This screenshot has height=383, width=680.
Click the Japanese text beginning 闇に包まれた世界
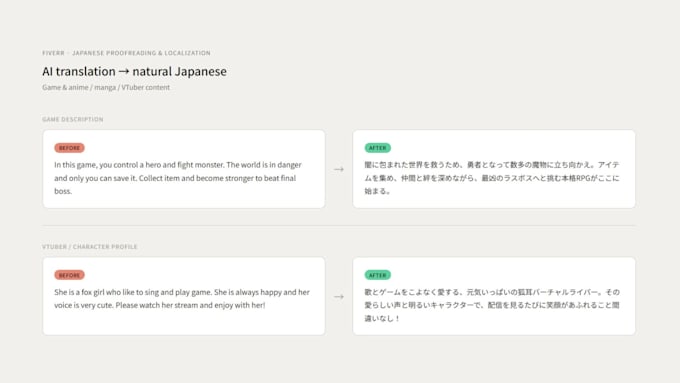(492, 178)
